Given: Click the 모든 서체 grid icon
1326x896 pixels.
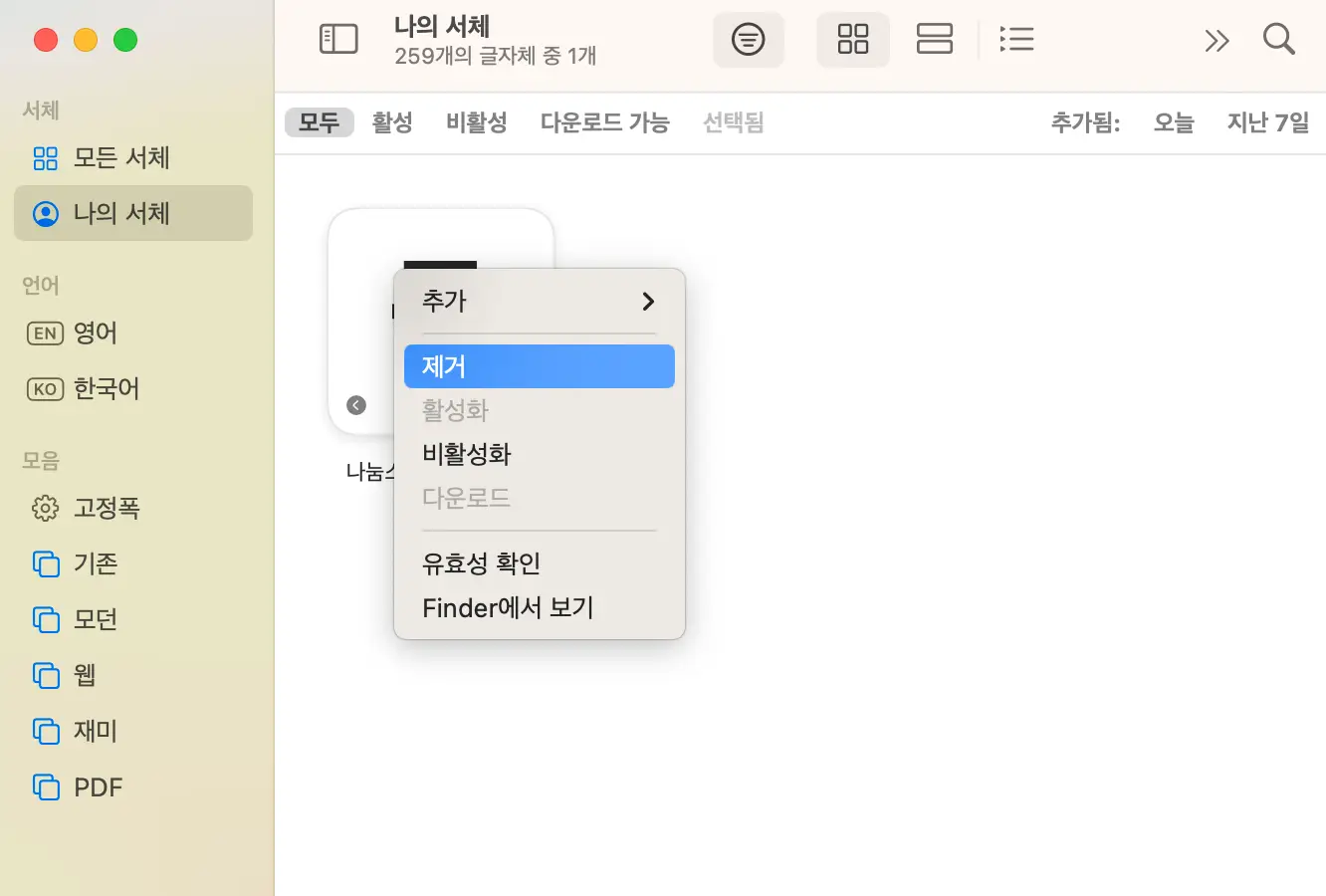Looking at the screenshot, I should [46, 157].
